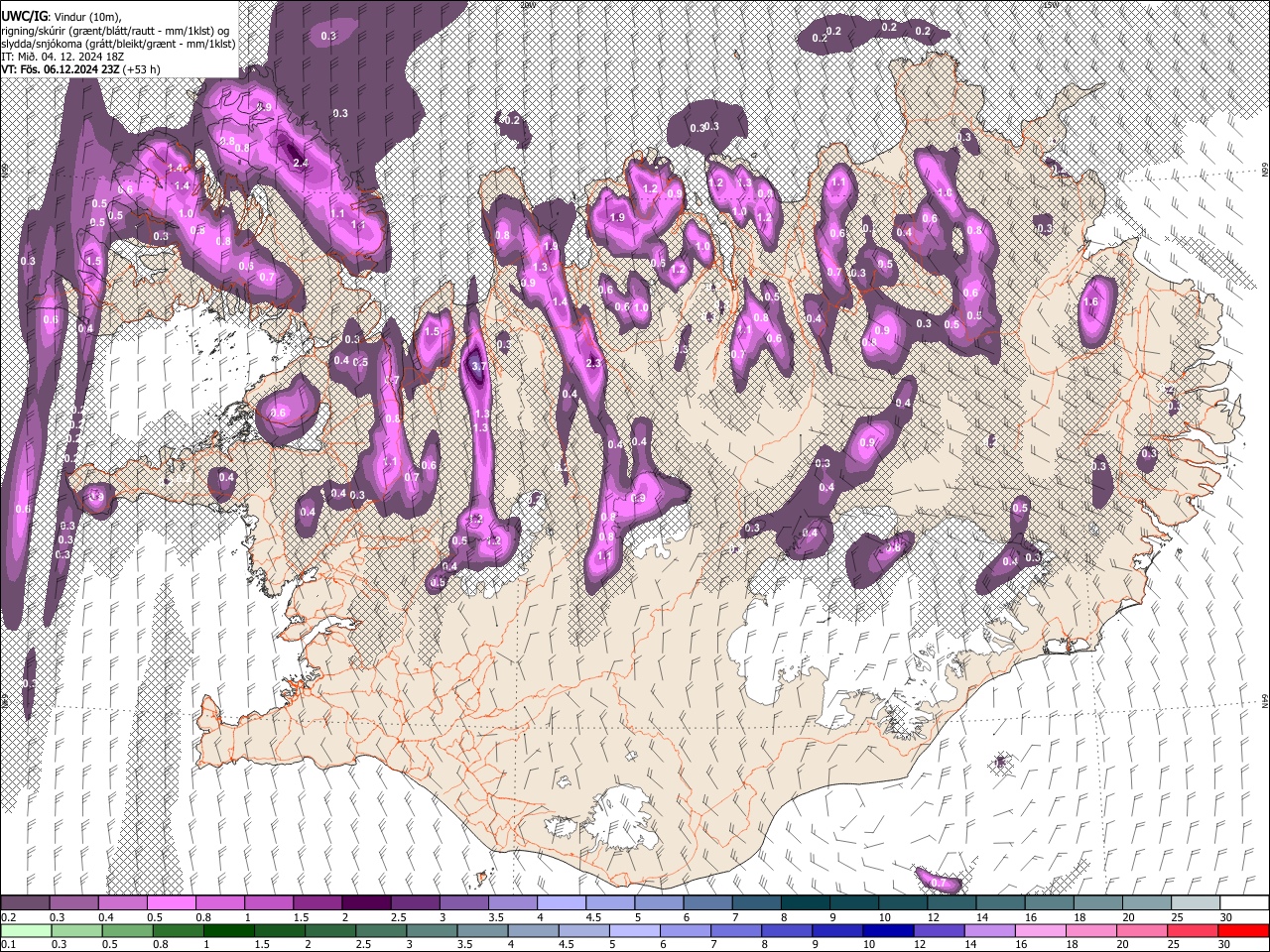Click the white snow swatch after label 30
Image resolution: width=1270 pixels, height=952 pixels.
click(x=1245, y=903)
